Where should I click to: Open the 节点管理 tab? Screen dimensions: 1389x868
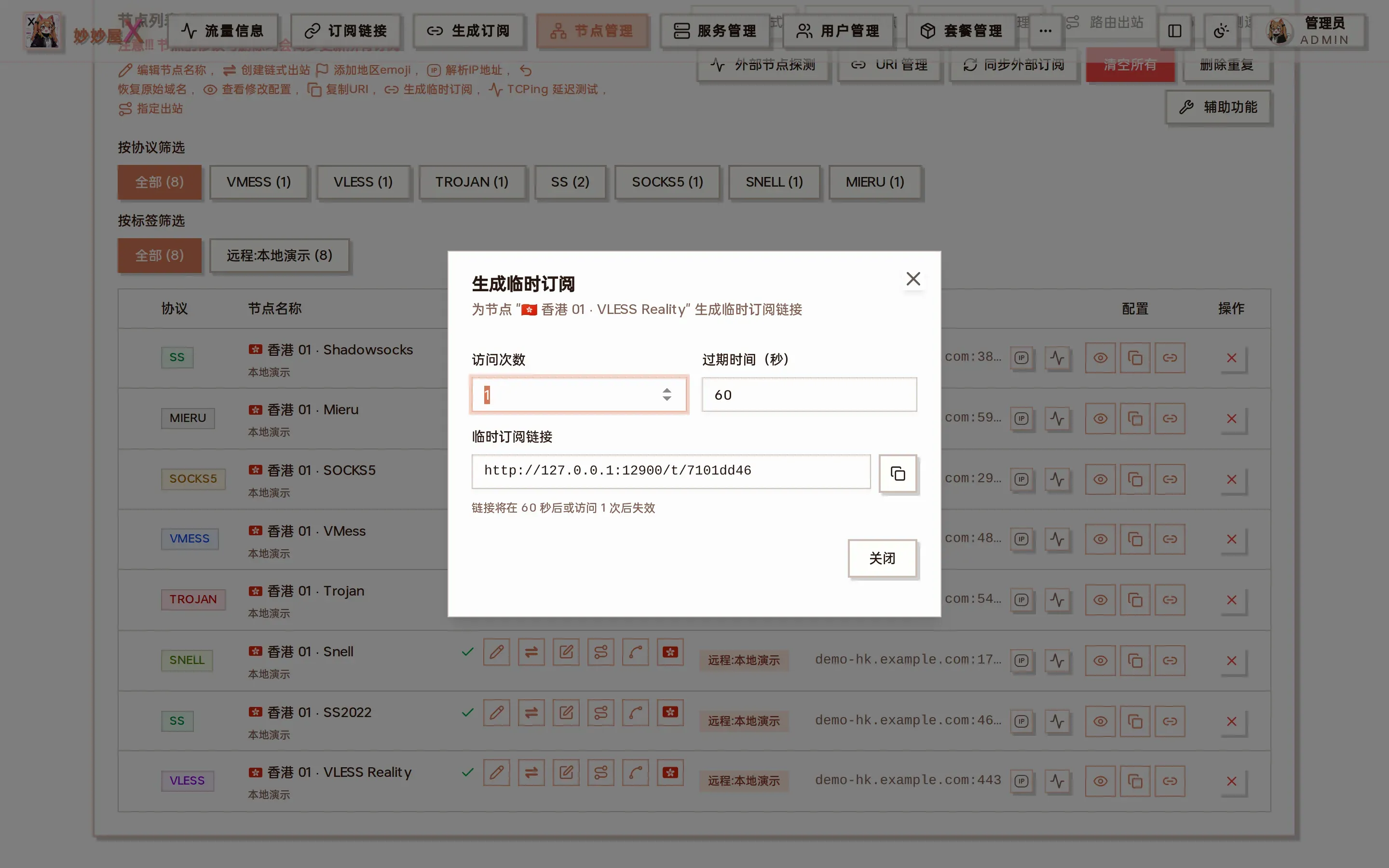592,30
